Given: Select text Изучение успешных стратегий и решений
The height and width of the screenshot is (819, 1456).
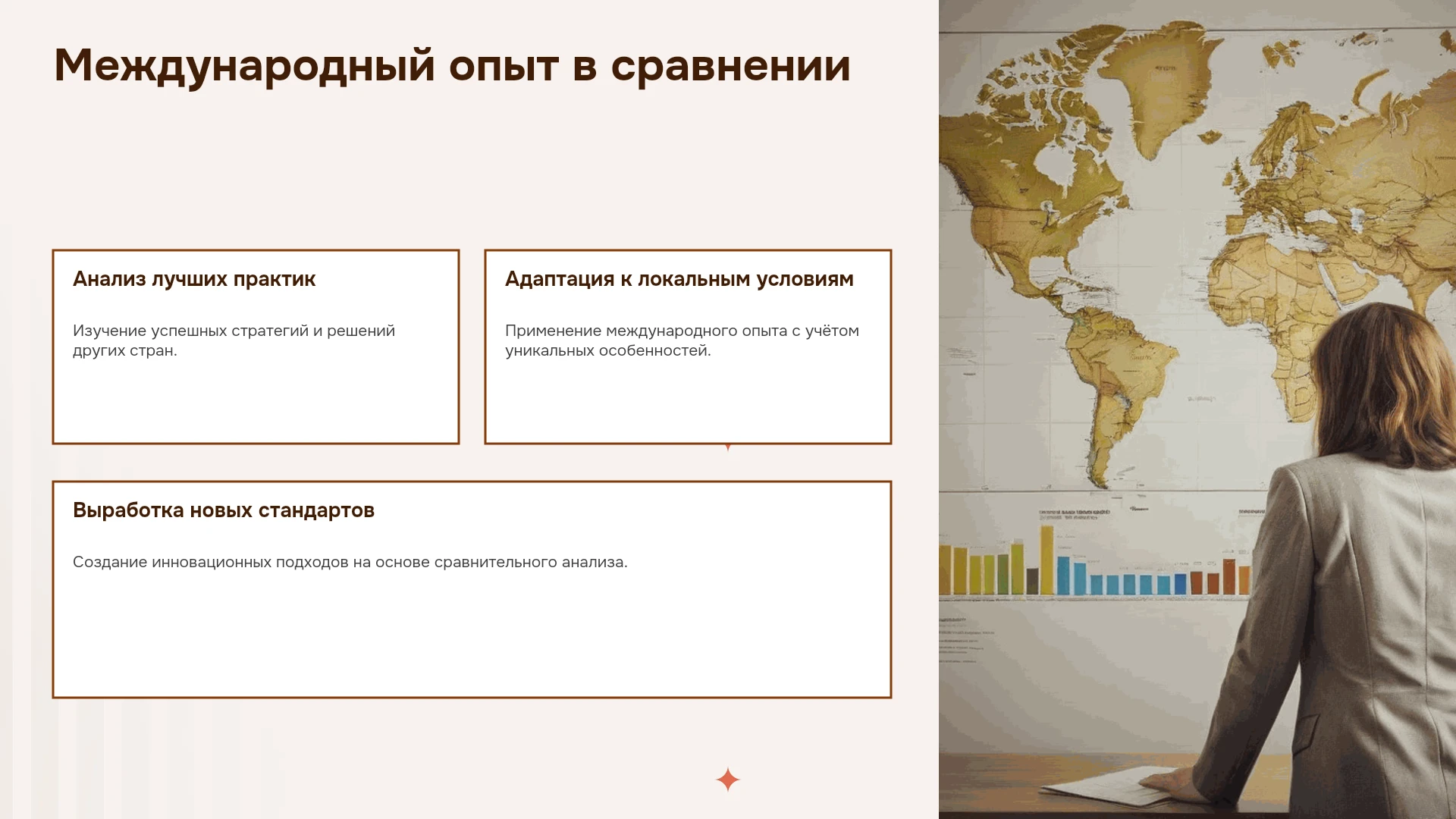Looking at the screenshot, I should tap(234, 331).
